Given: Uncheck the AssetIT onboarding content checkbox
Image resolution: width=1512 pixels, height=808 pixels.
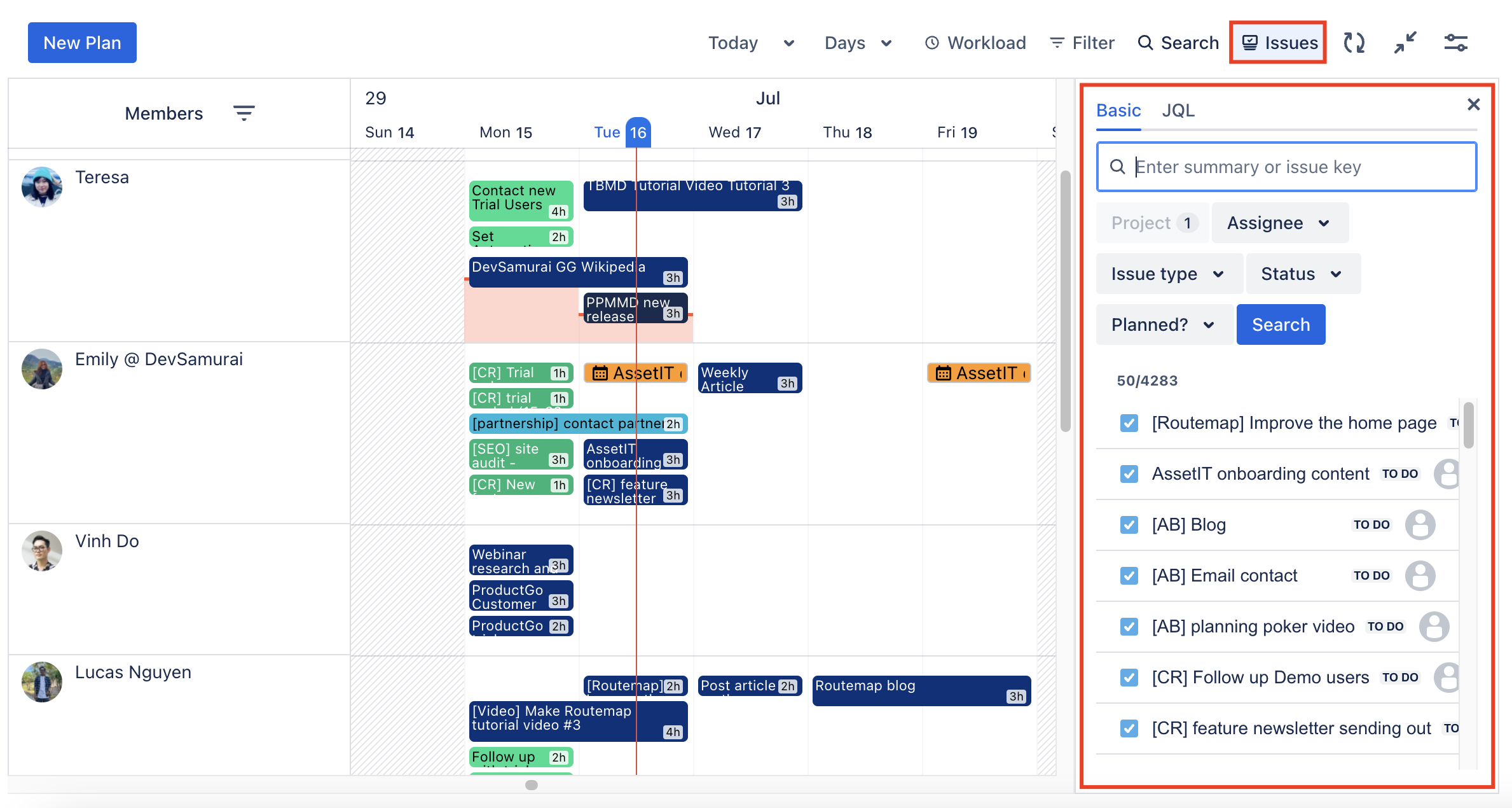Looking at the screenshot, I should [x=1129, y=474].
